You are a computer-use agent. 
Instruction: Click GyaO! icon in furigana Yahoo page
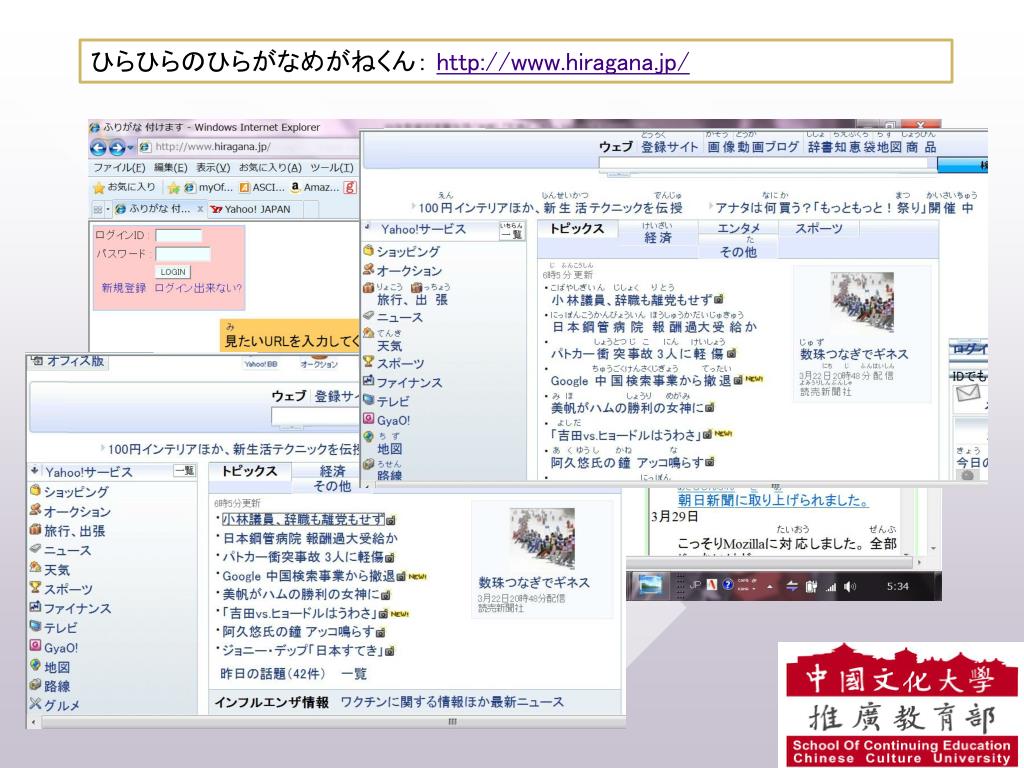tap(368, 419)
